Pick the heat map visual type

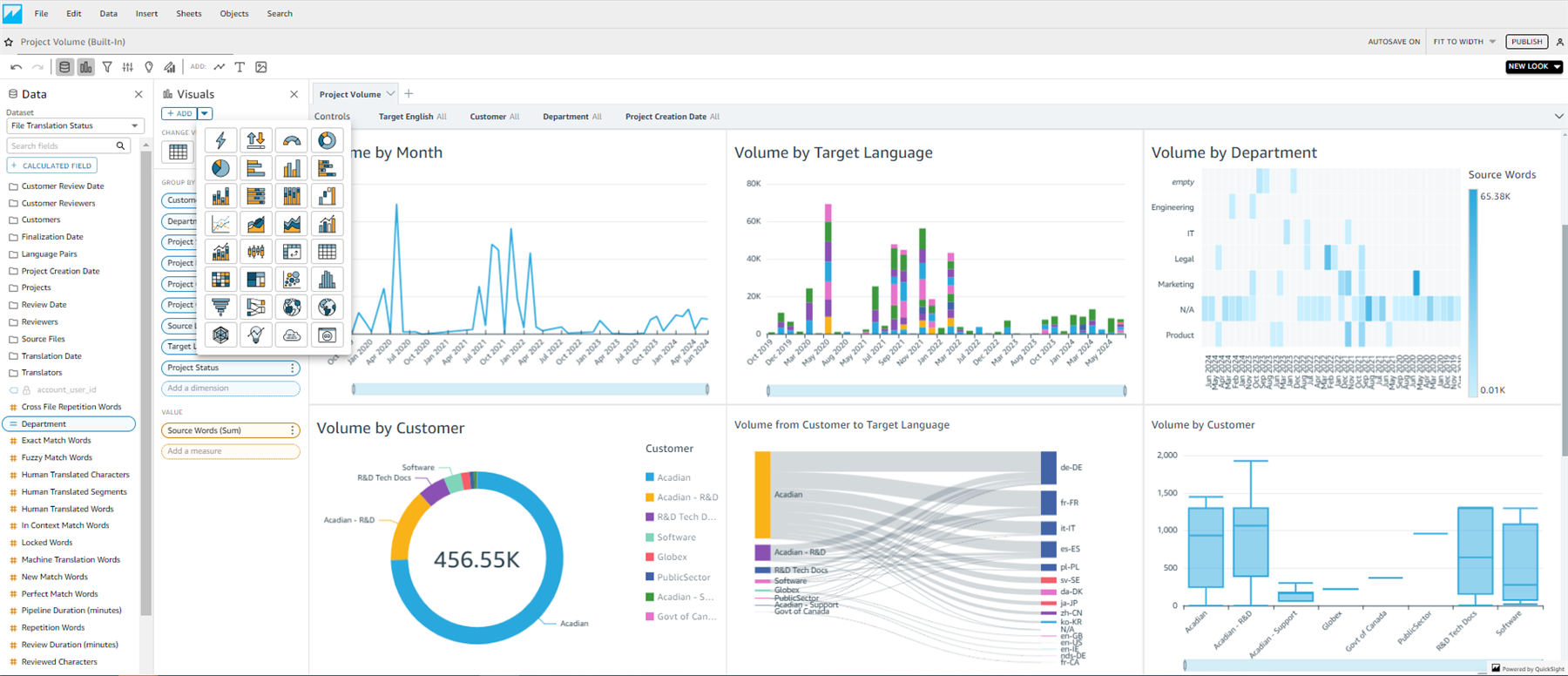click(x=221, y=279)
